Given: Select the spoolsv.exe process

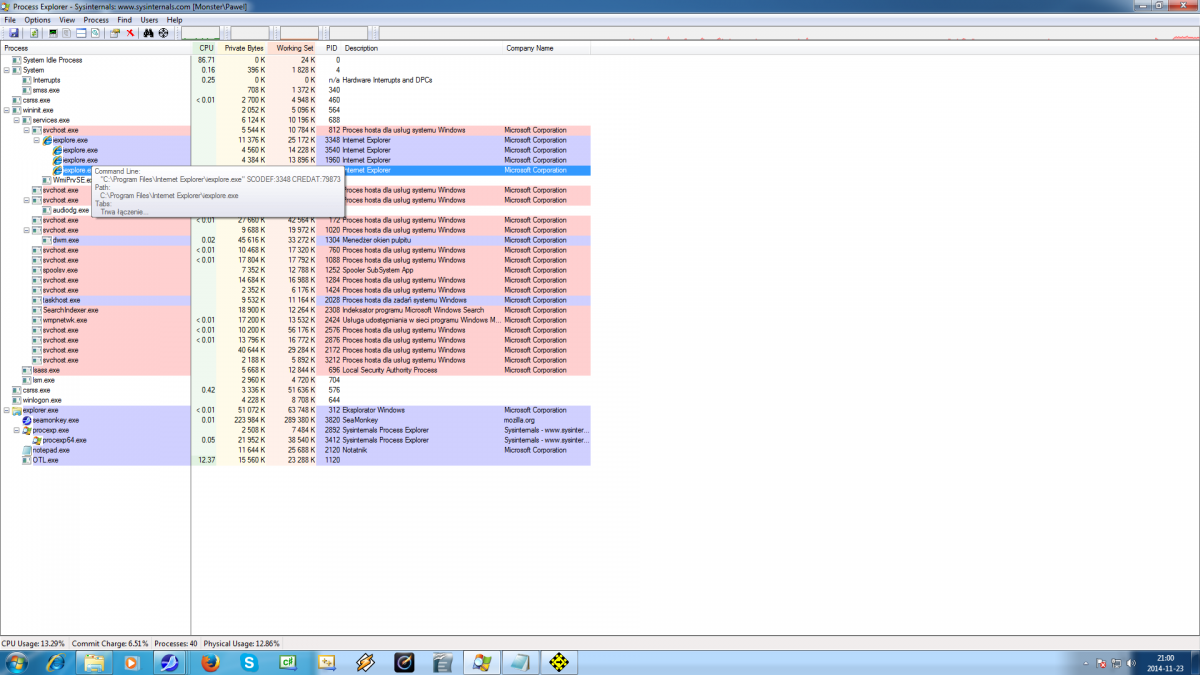Looking at the screenshot, I should (x=296, y=270).
